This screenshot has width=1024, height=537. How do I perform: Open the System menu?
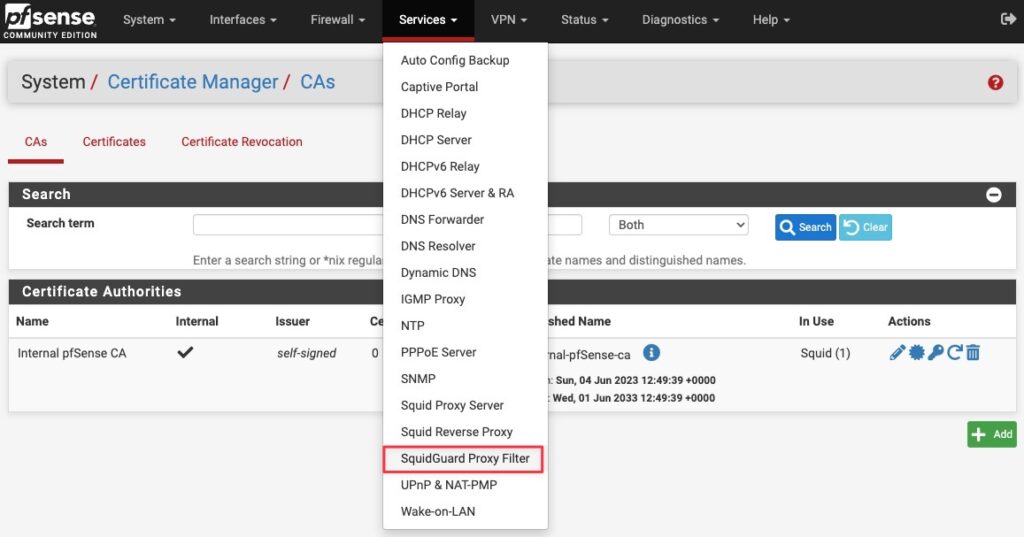pyautogui.click(x=149, y=20)
